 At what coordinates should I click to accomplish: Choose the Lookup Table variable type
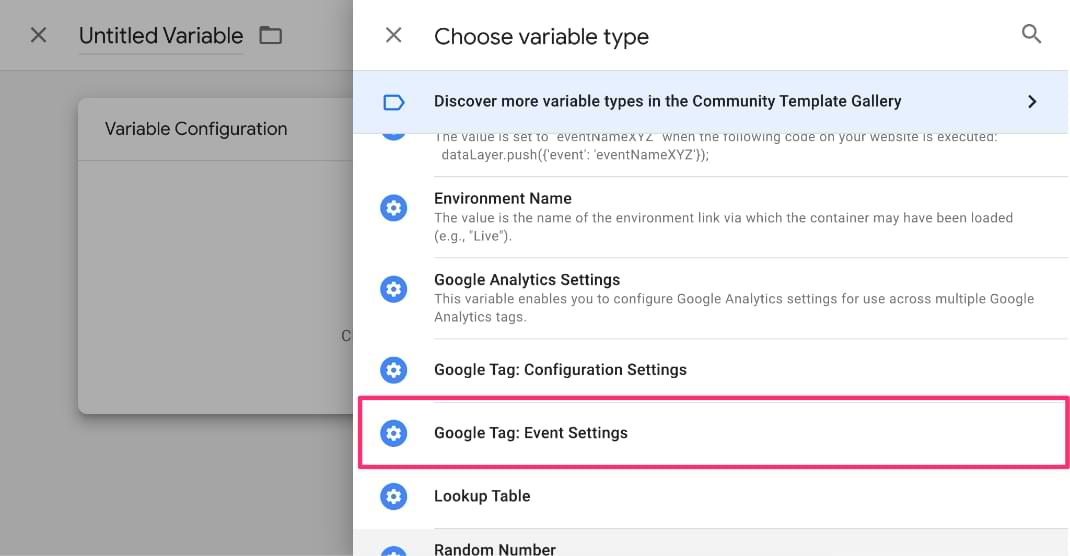pos(711,497)
